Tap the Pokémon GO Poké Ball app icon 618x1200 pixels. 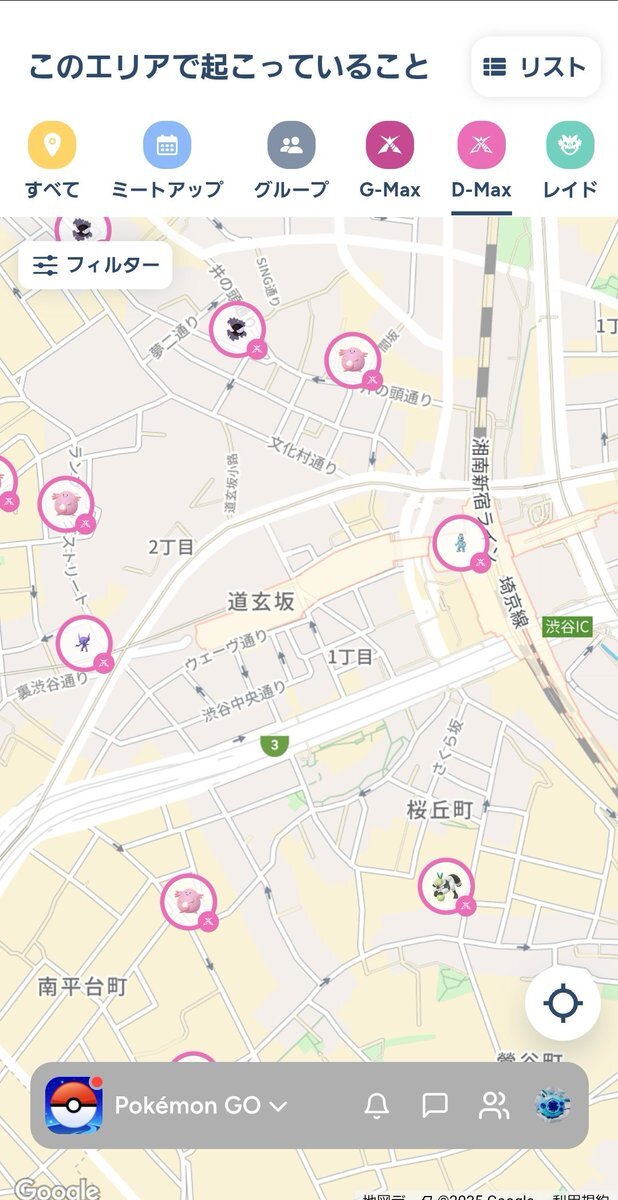point(74,1106)
